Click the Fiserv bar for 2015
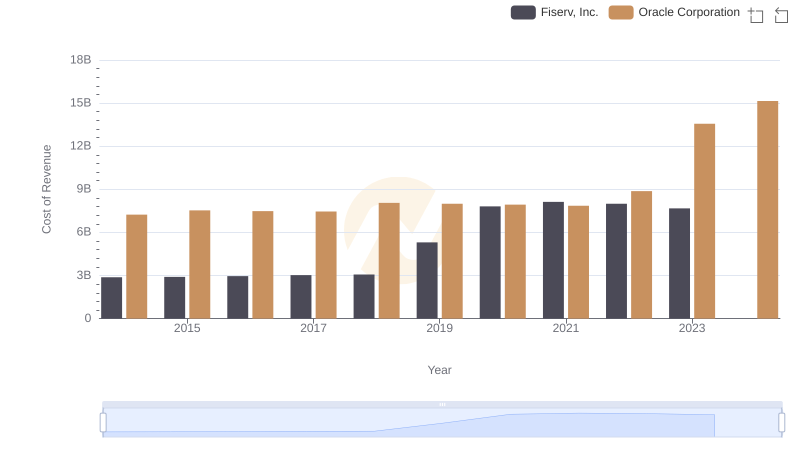Viewport: 800px width, 461px height. pyautogui.click(x=174, y=297)
